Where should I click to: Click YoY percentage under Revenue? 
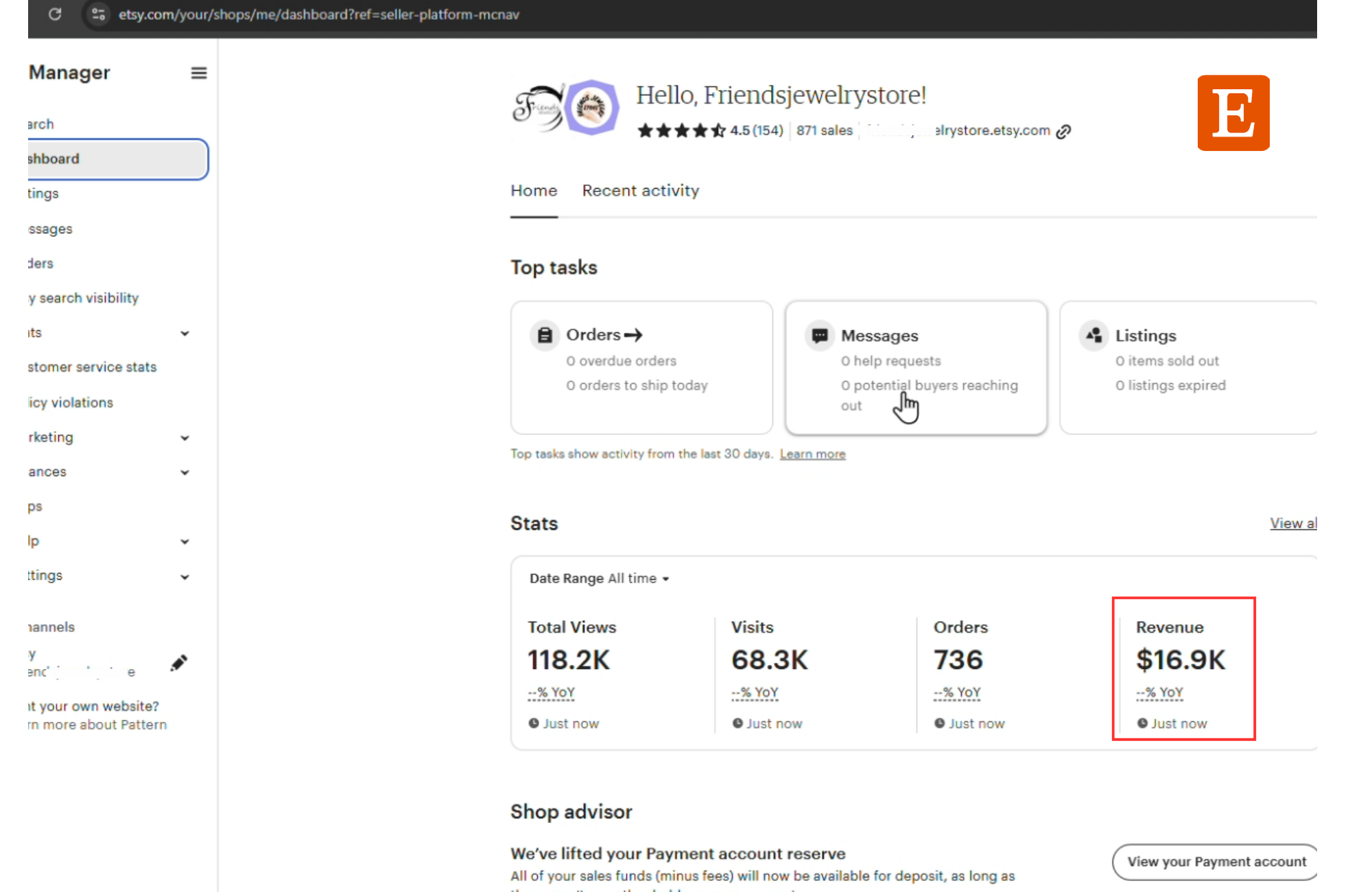click(1160, 692)
